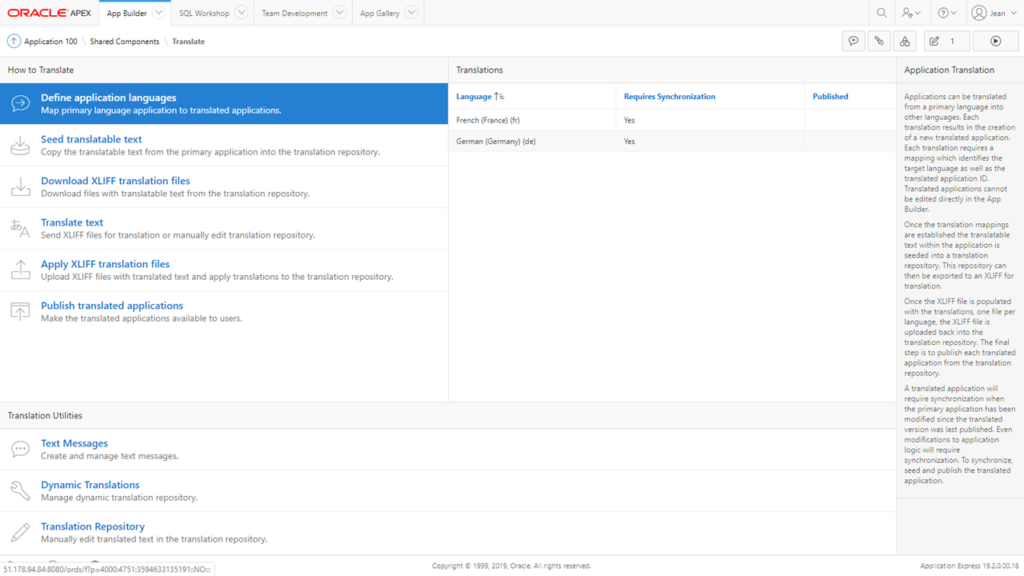
Task: Run the application with the play button
Action: click(995, 41)
